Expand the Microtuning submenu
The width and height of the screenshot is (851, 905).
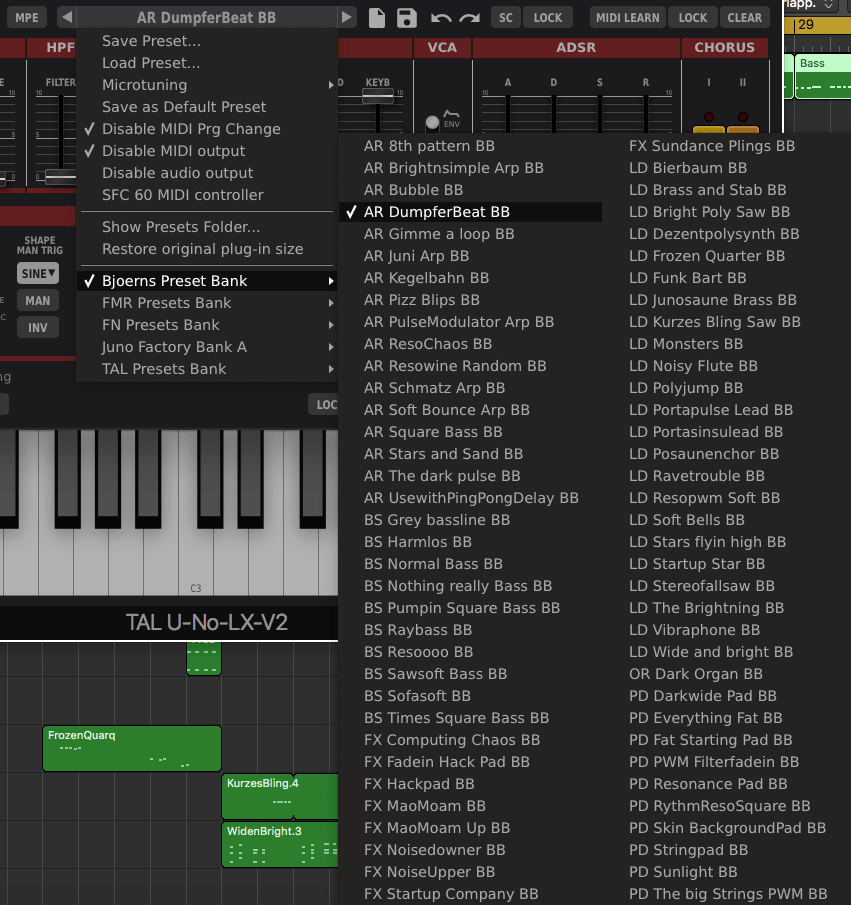pyautogui.click(x=206, y=85)
